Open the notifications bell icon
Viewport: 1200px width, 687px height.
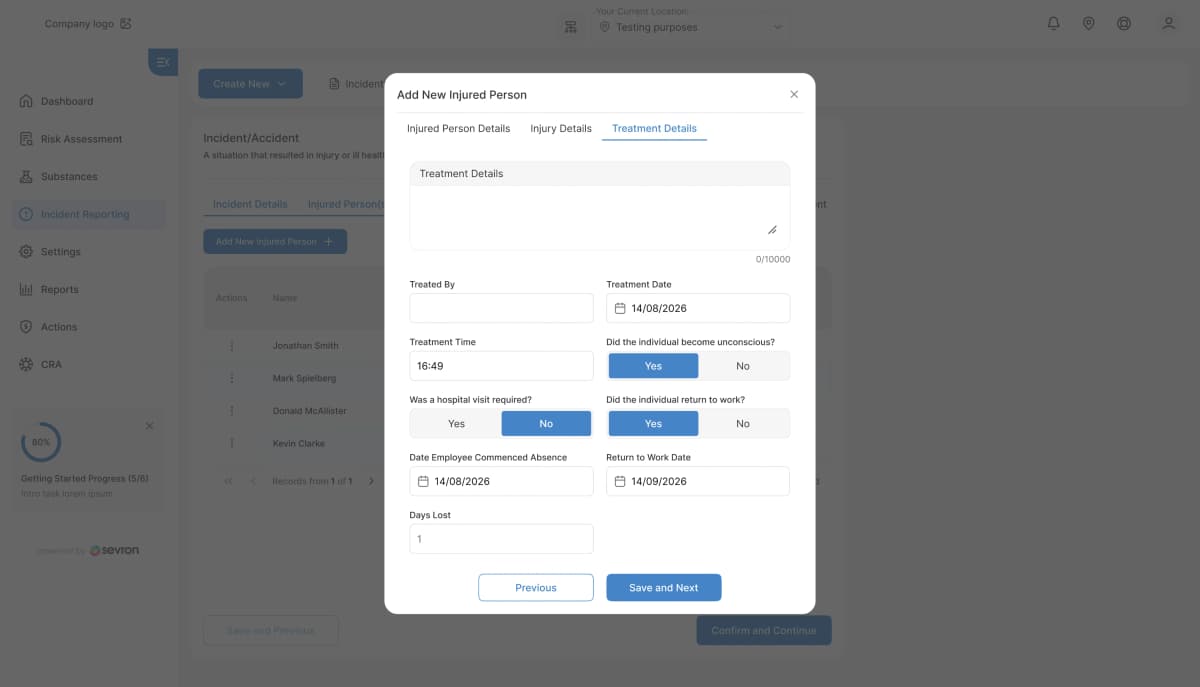click(x=1053, y=22)
